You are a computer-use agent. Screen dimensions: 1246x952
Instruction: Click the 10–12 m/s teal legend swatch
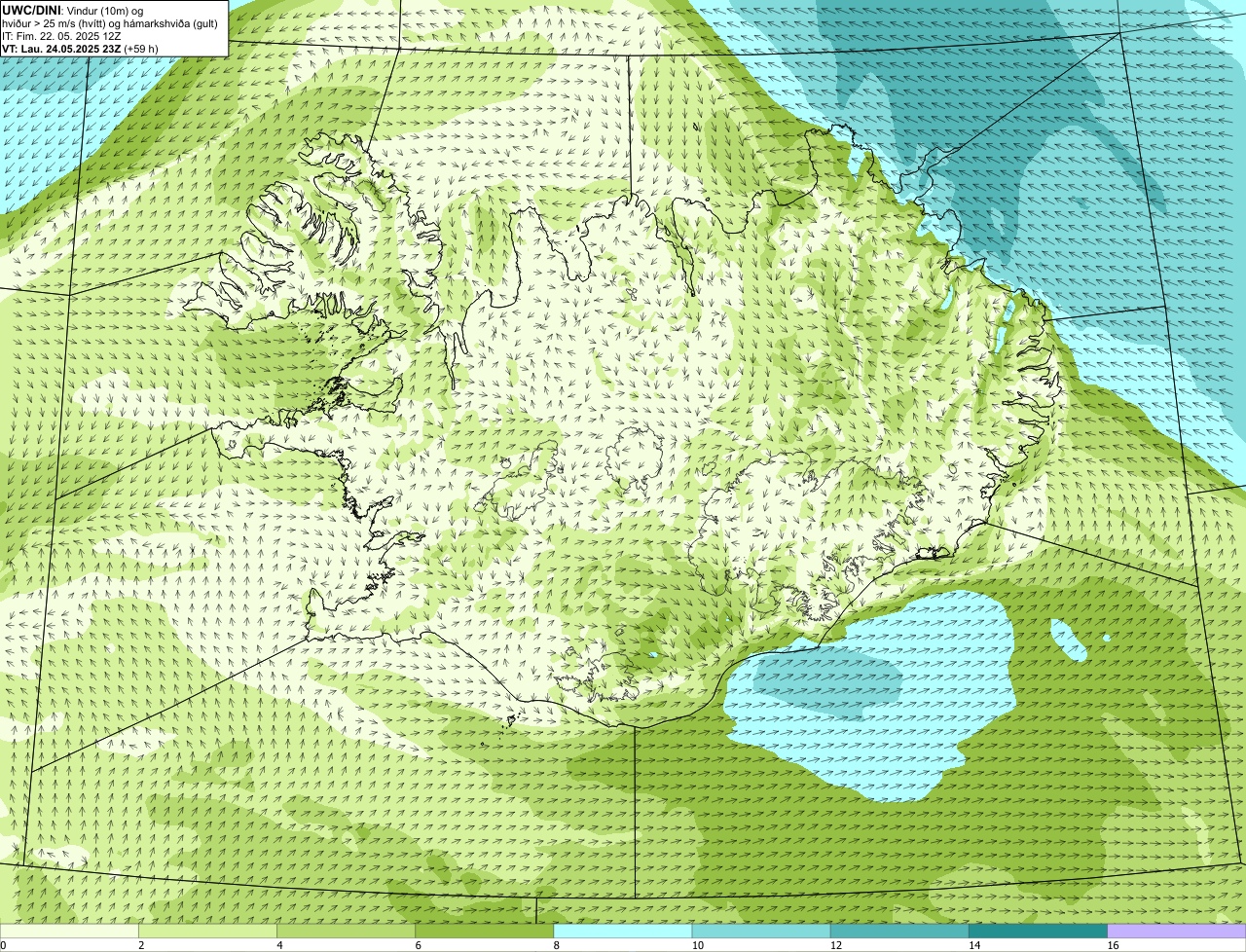[761, 931]
